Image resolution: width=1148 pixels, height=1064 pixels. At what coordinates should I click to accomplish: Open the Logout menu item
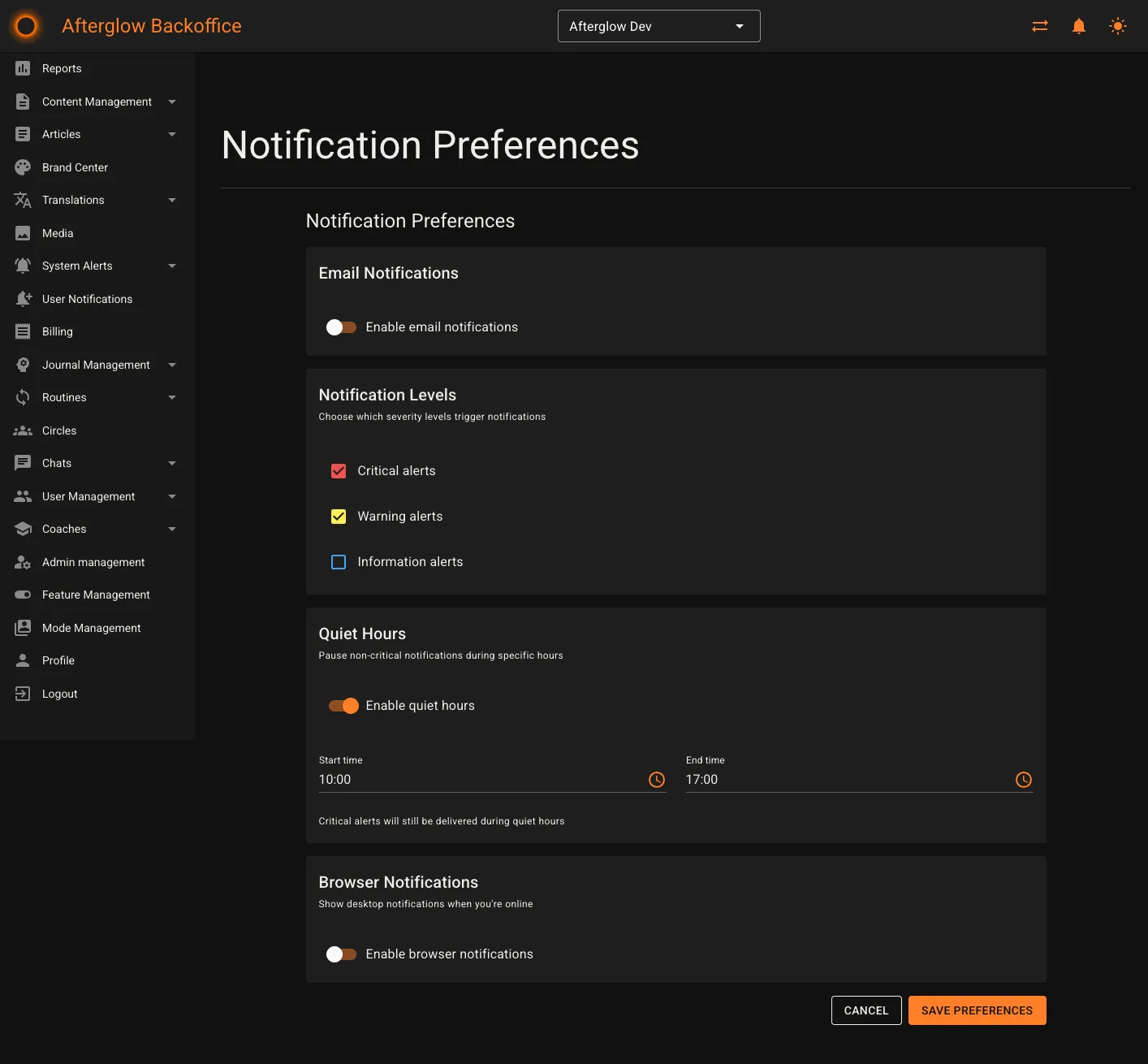pos(59,694)
